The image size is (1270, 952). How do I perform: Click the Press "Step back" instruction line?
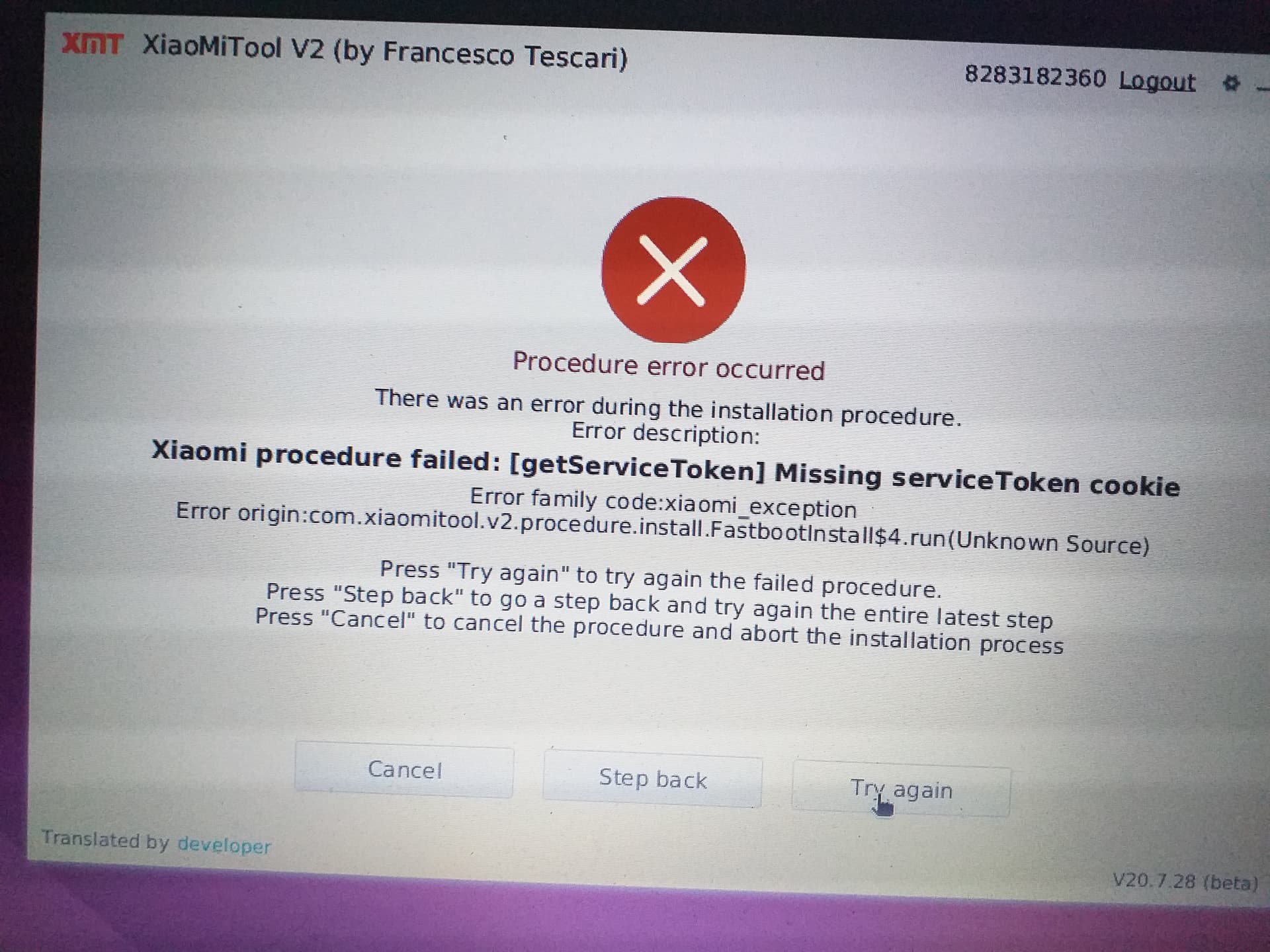coord(659,606)
